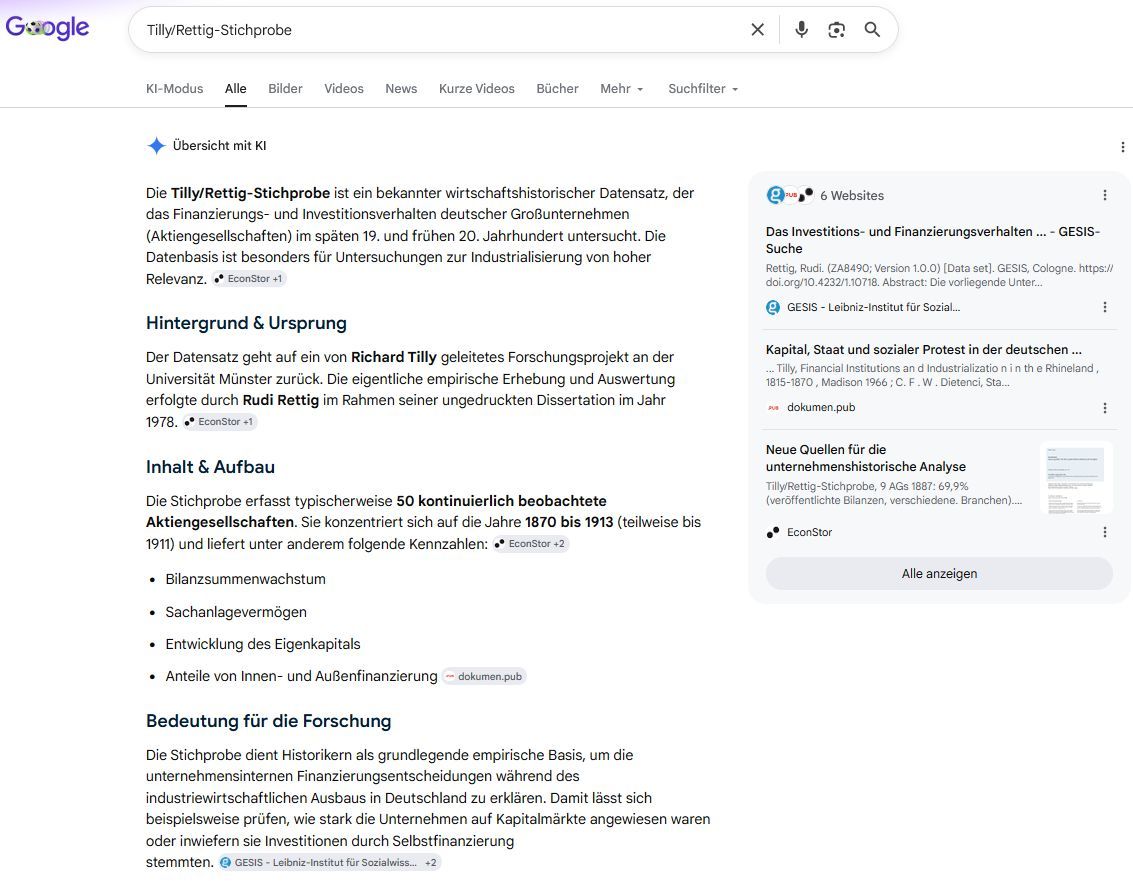Expand the Suchfilter dropdown
The image size is (1133, 881).
[x=703, y=89]
